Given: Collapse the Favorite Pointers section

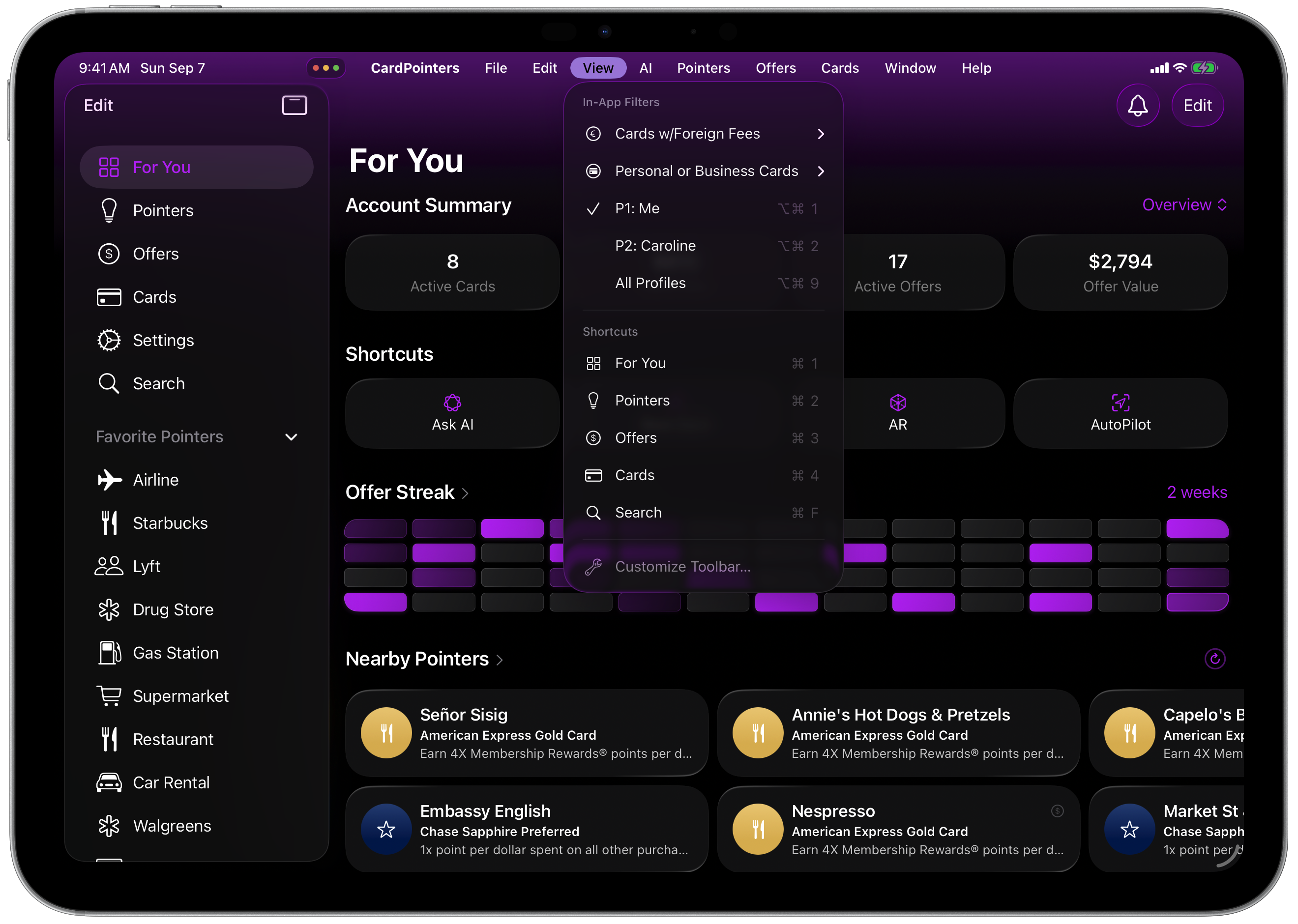Looking at the screenshot, I should pyautogui.click(x=291, y=437).
